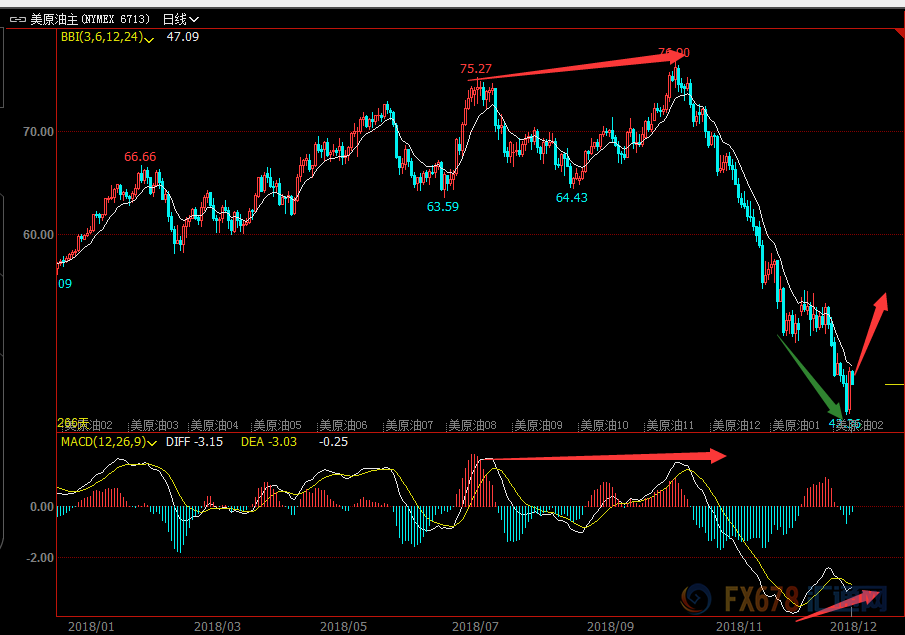This screenshot has height=635, width=905.
Task: Click the DIFF -3.15 value label
Action: click(194, 442)
